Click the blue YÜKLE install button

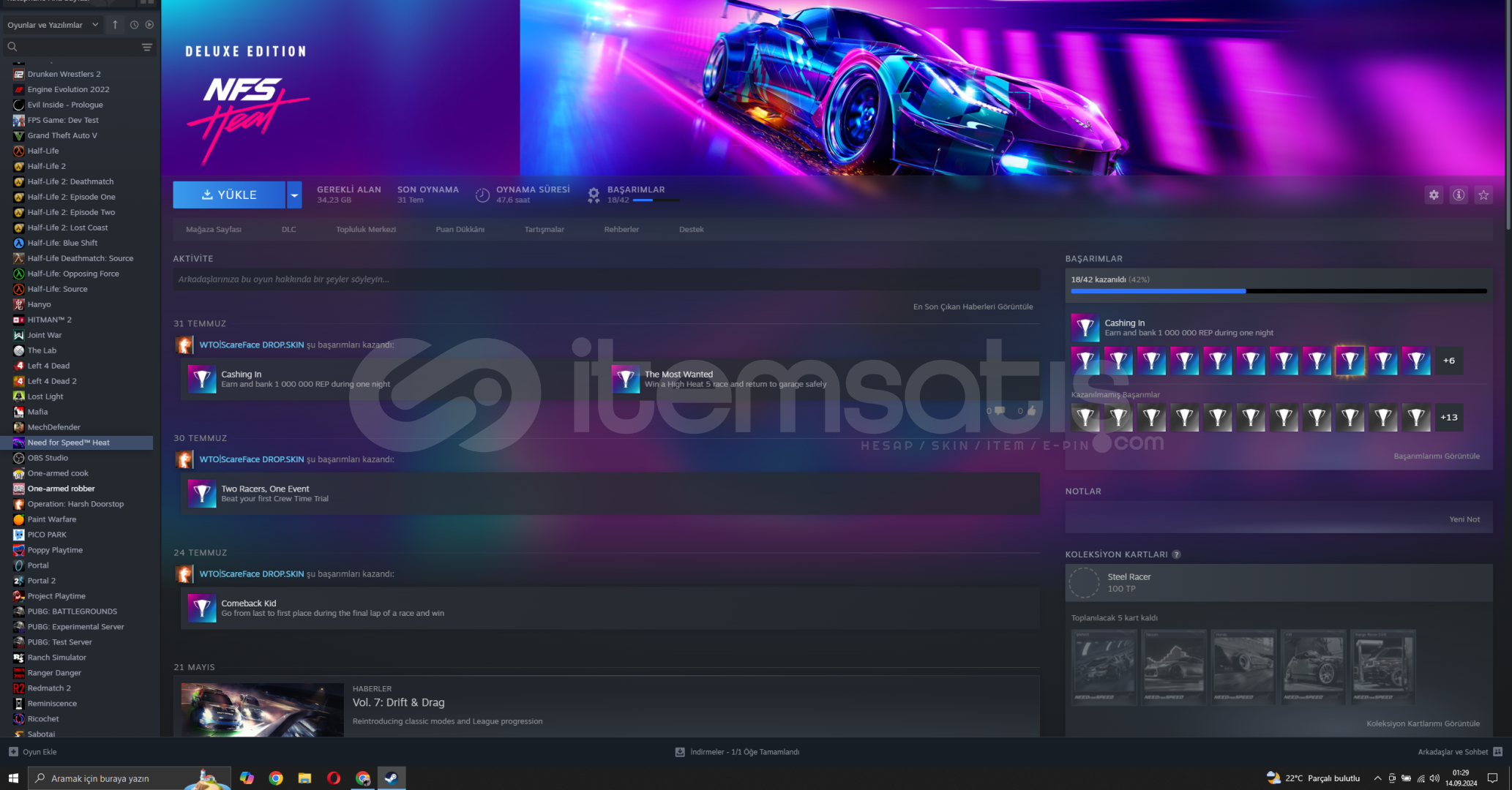pyautogui.click(x=229, y=195)
